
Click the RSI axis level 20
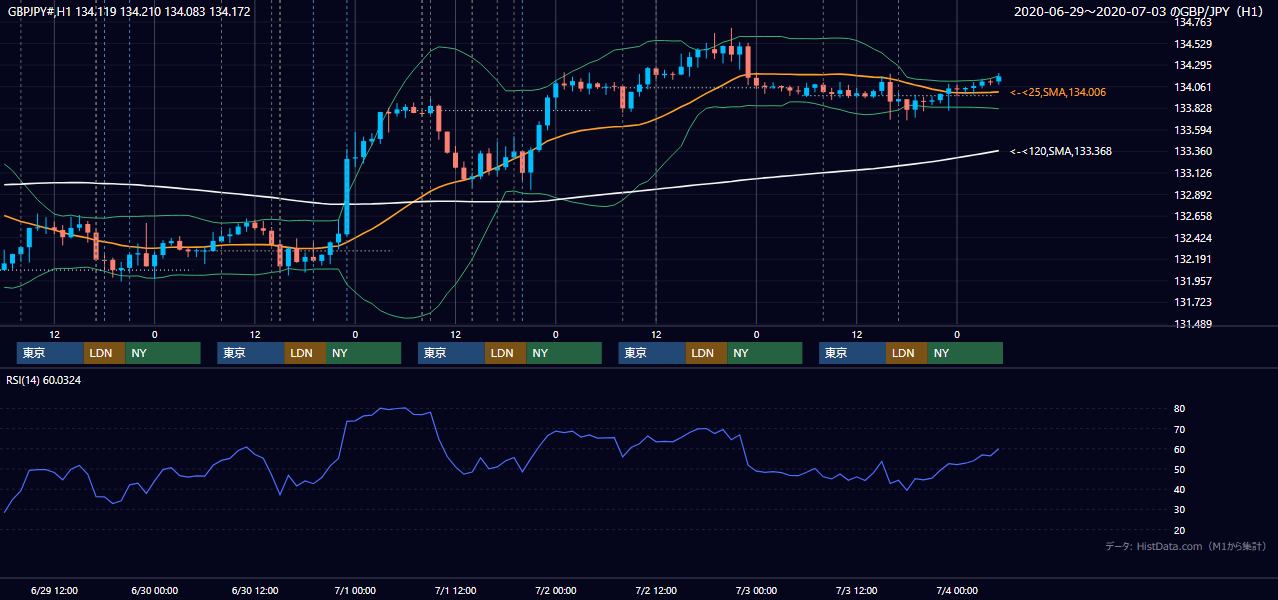pyautogui.click(x=1180, y=530)
